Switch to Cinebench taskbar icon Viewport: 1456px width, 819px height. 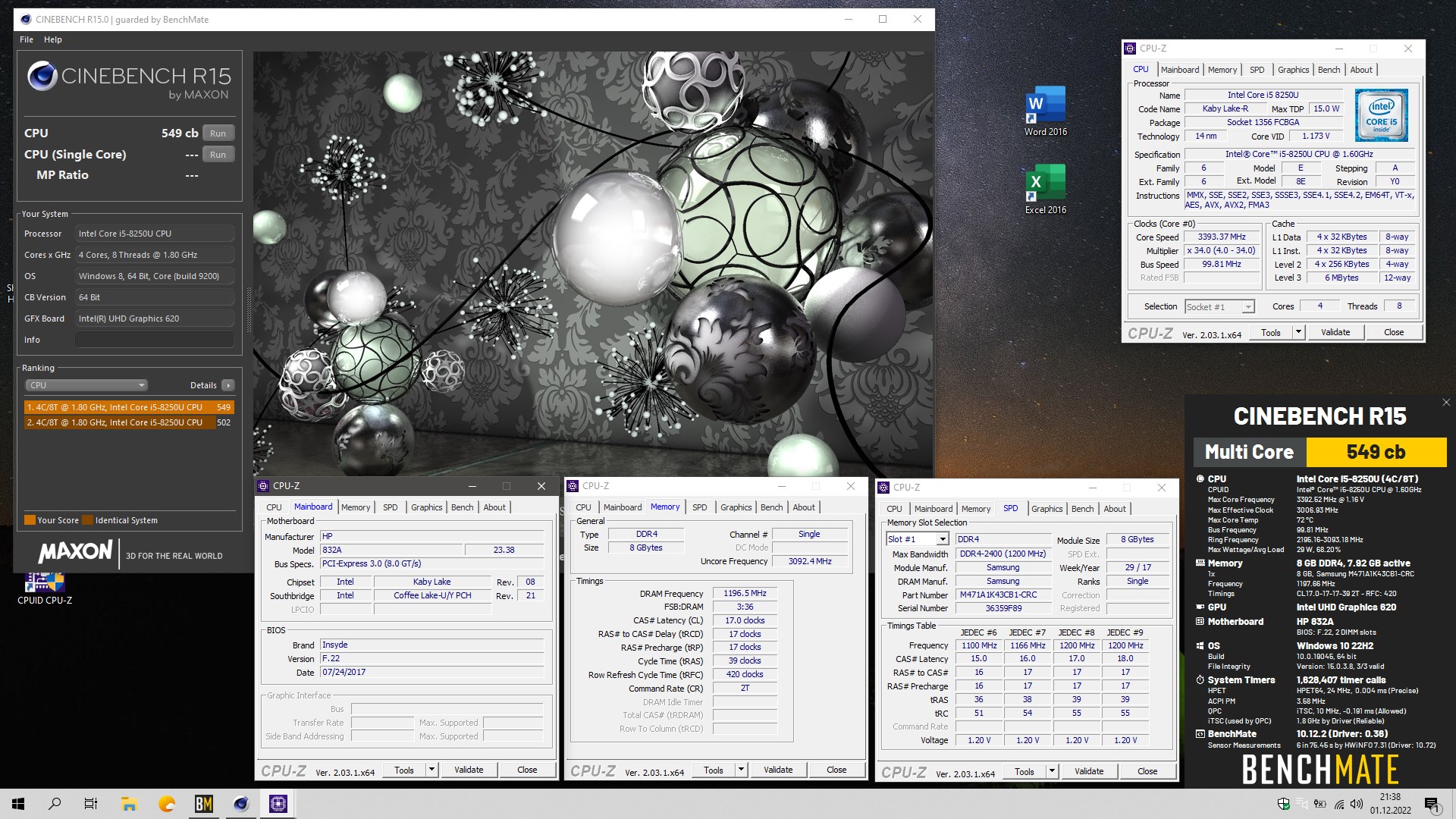point(241,804)
